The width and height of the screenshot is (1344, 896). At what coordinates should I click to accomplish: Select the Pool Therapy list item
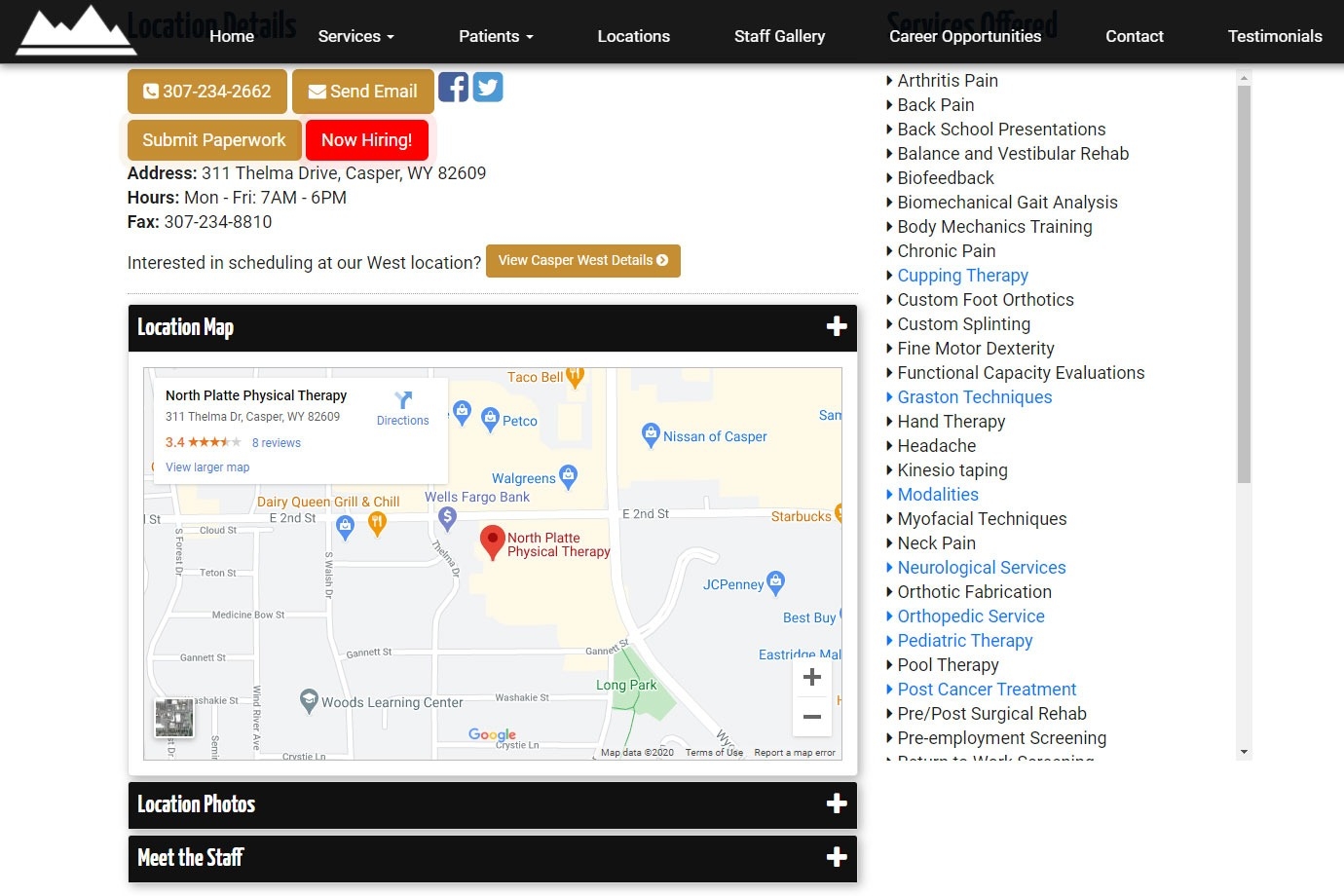[x=948, y=665]
